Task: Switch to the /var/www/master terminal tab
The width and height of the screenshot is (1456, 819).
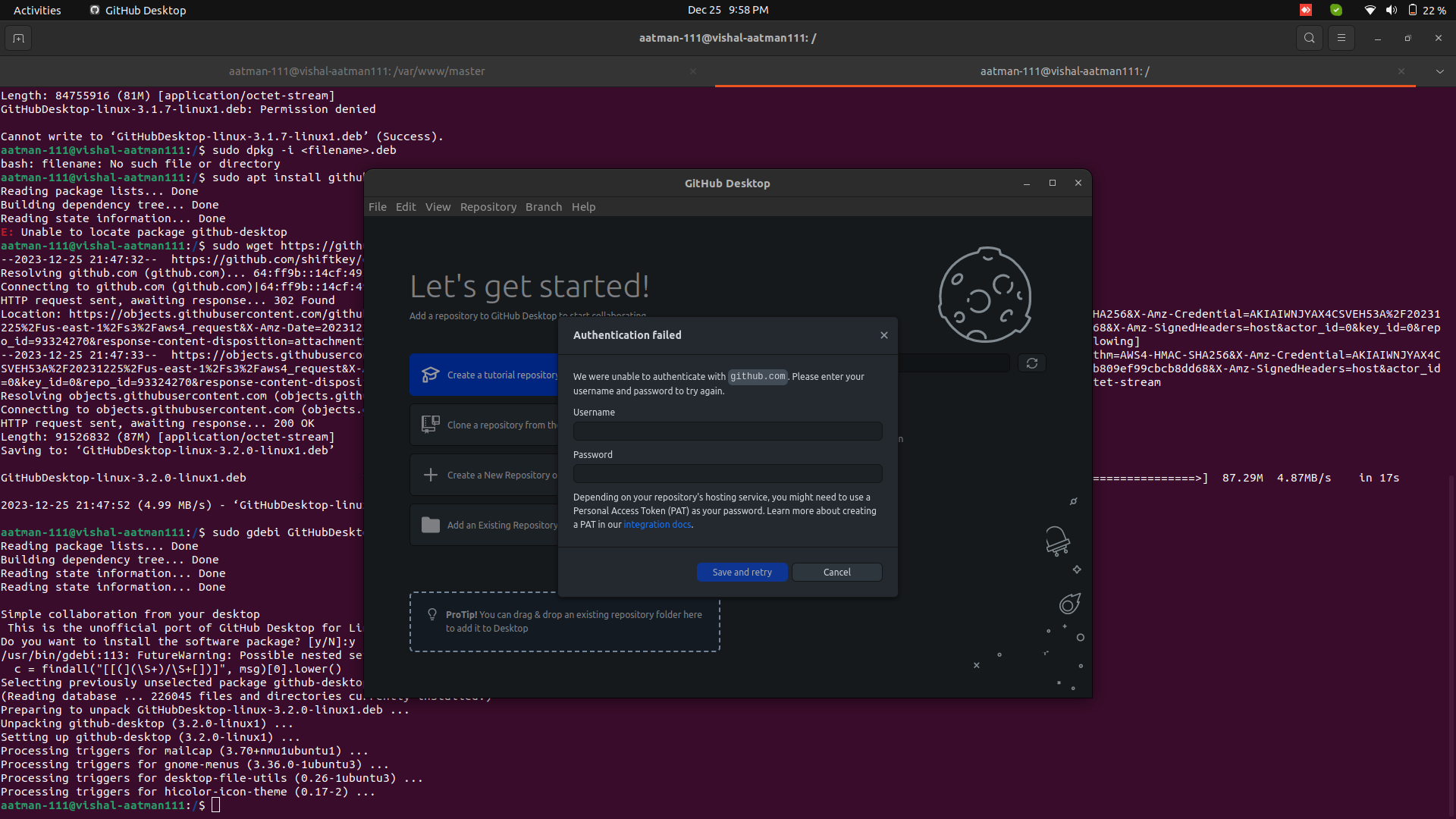Action: [356, 71]
